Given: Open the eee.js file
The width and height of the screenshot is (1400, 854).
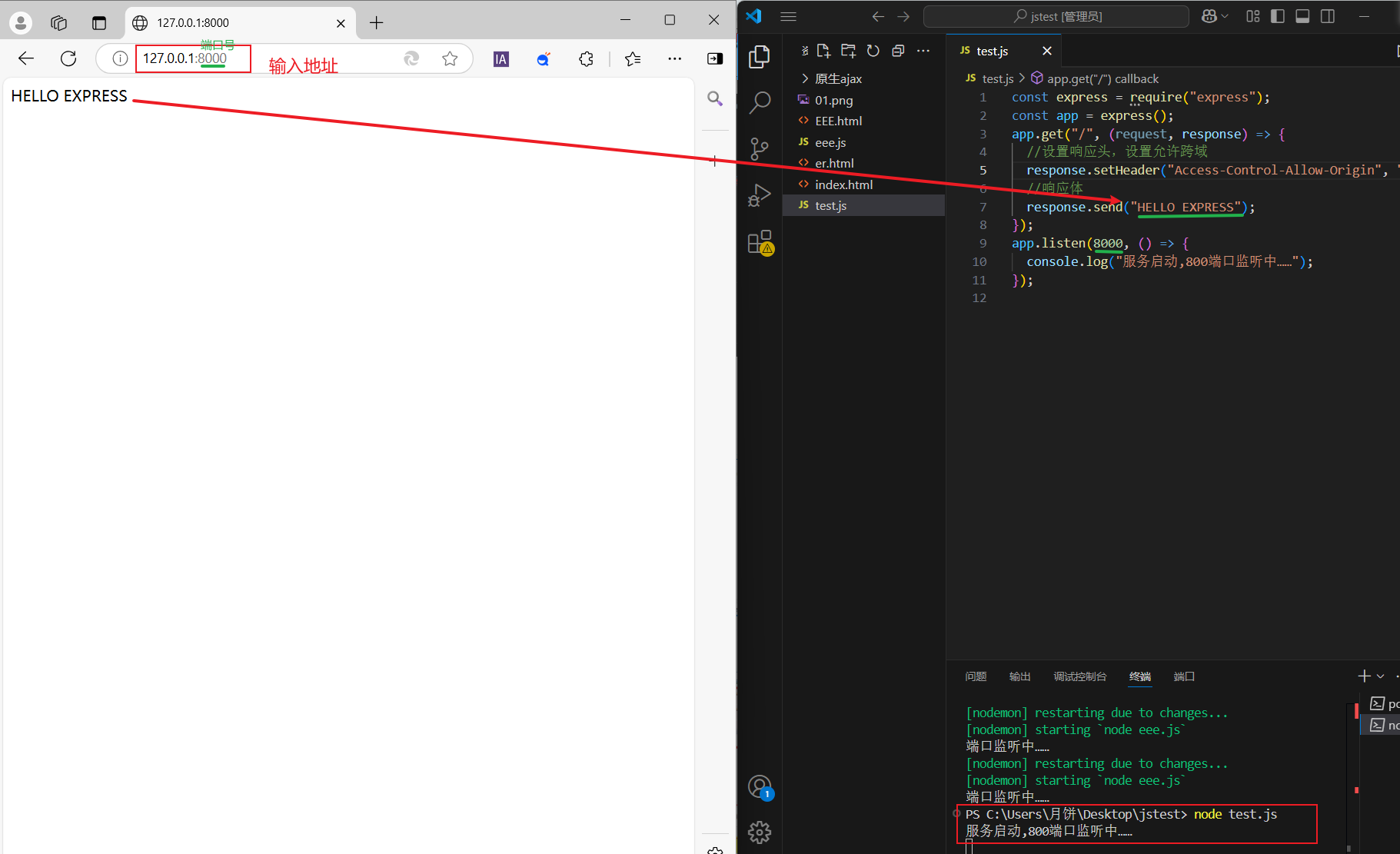Looking at the screenshot, I should click(x=863, y=142).
